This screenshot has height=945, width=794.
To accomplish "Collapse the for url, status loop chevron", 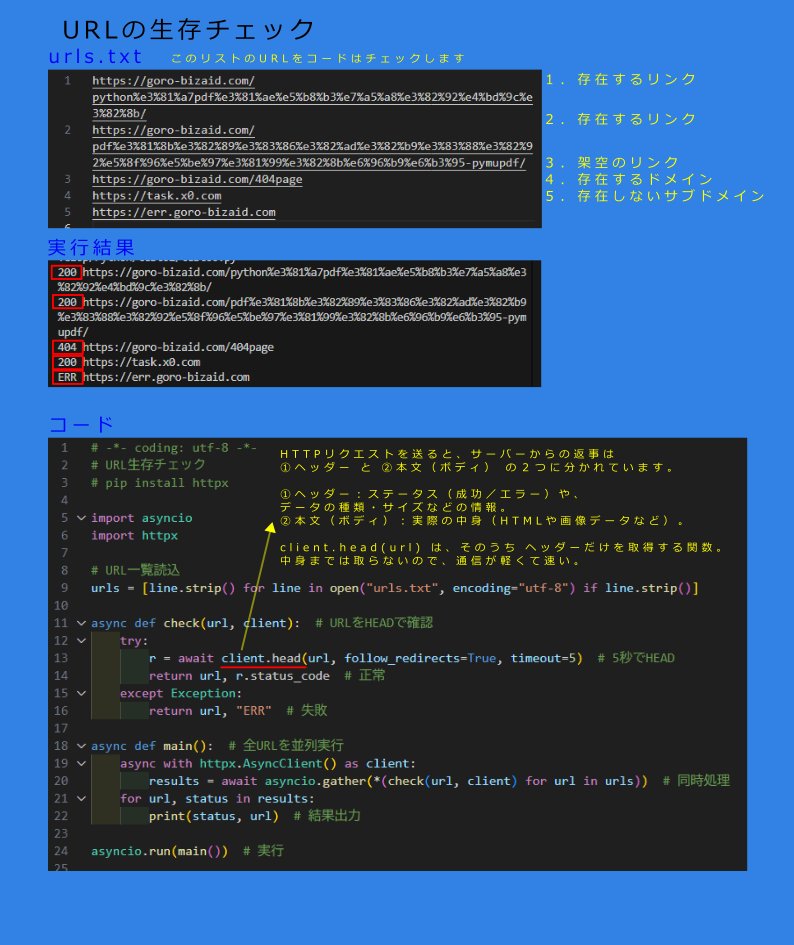I will point(81,799).
